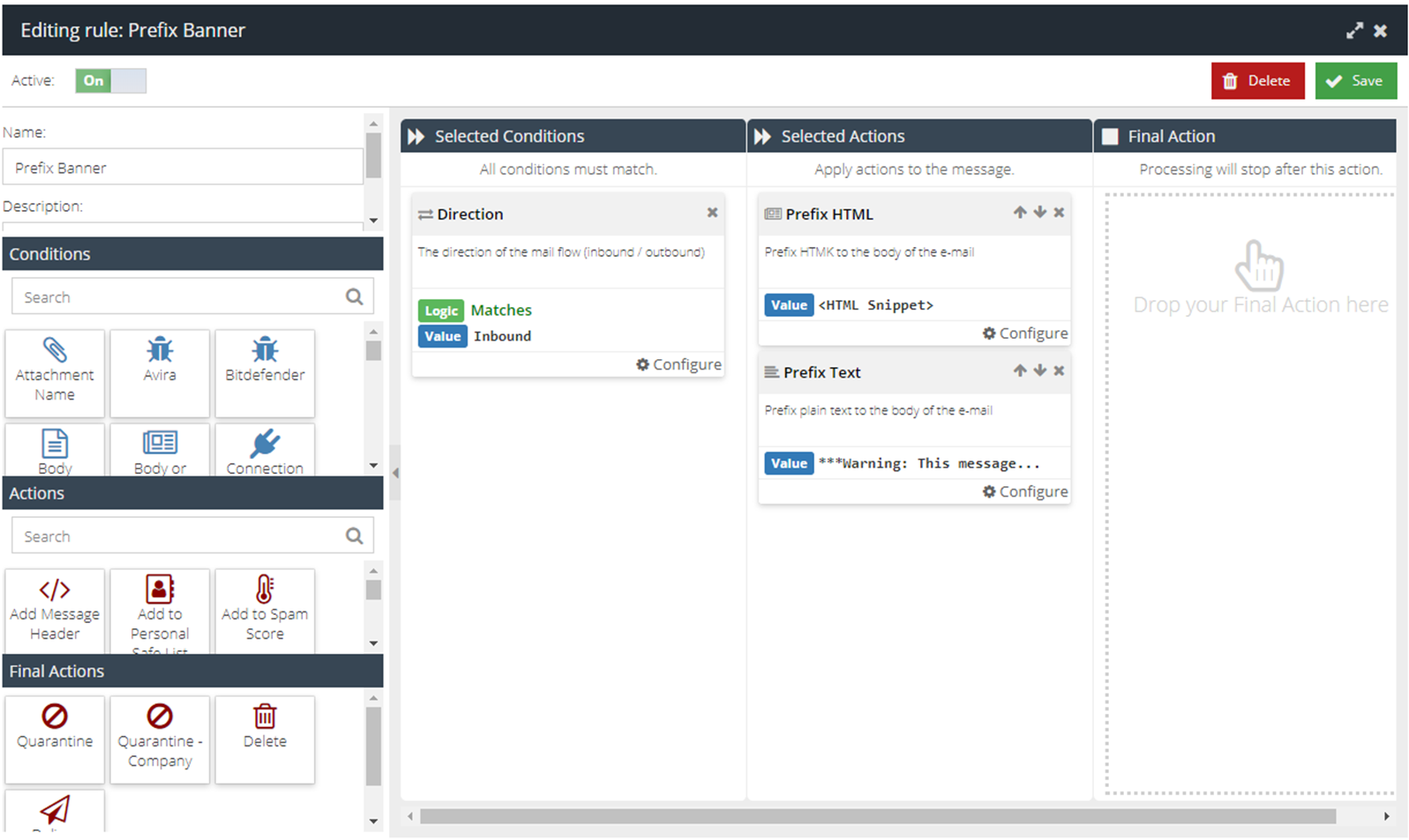Click the Conditions search box
The image size is (1409, 840).
pyautogui.click(x=192, y=296)
